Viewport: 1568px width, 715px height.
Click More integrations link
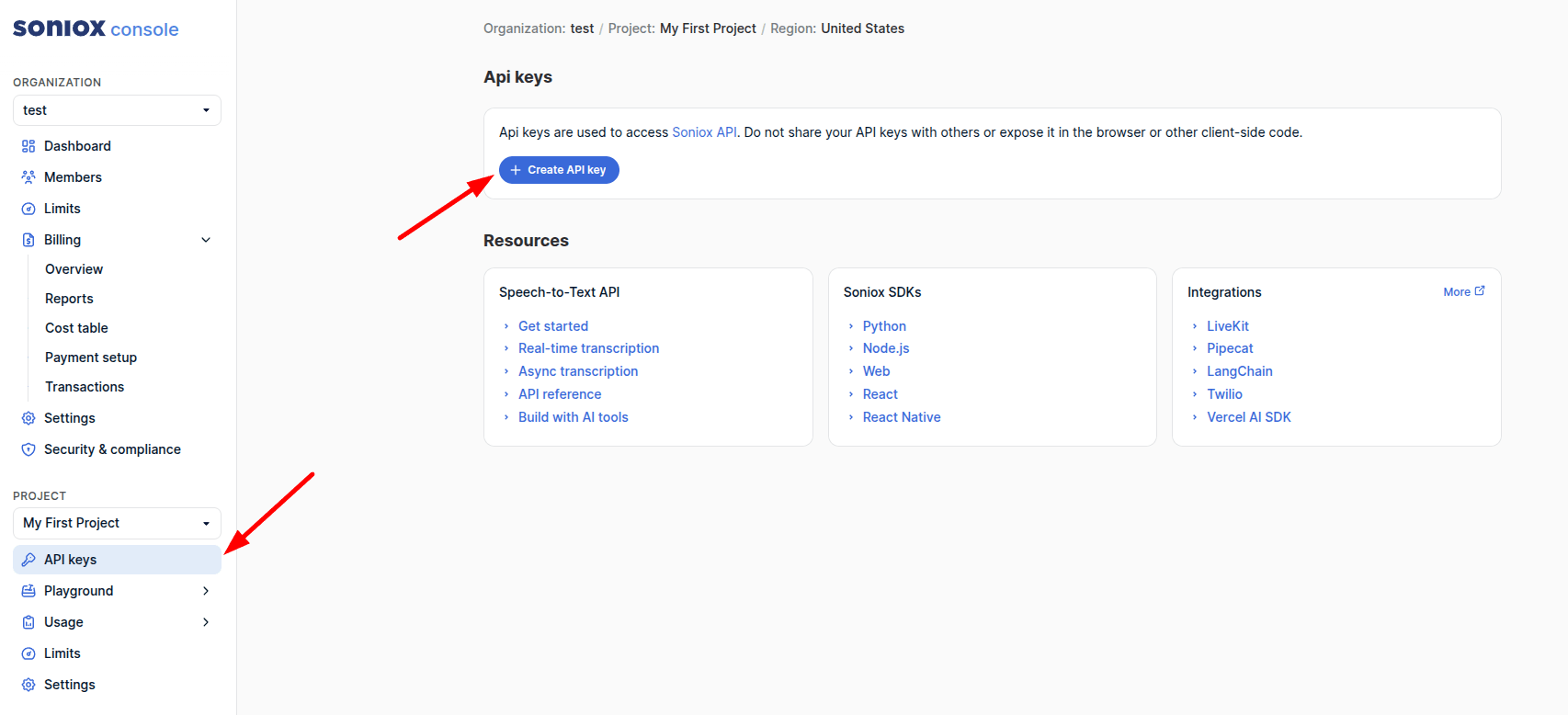coord(1463,292)
